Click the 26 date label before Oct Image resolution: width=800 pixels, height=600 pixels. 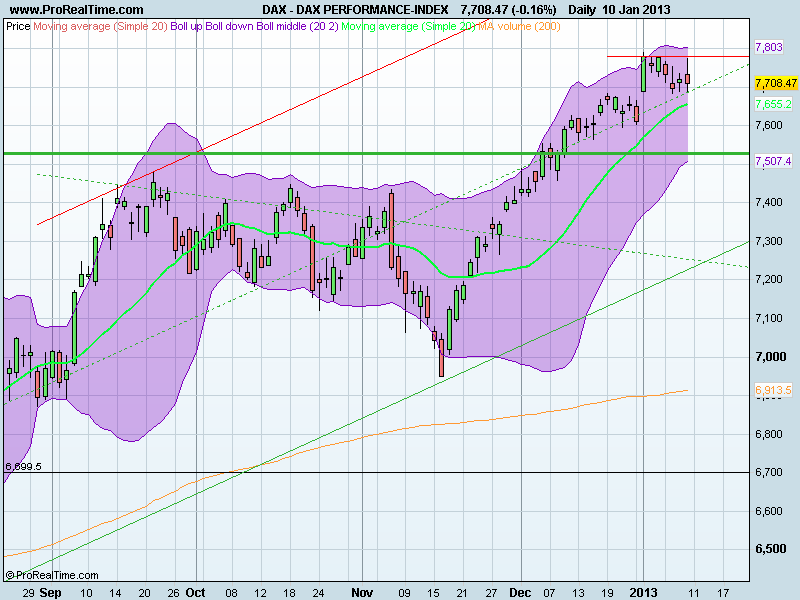click(x=173, y=593)
